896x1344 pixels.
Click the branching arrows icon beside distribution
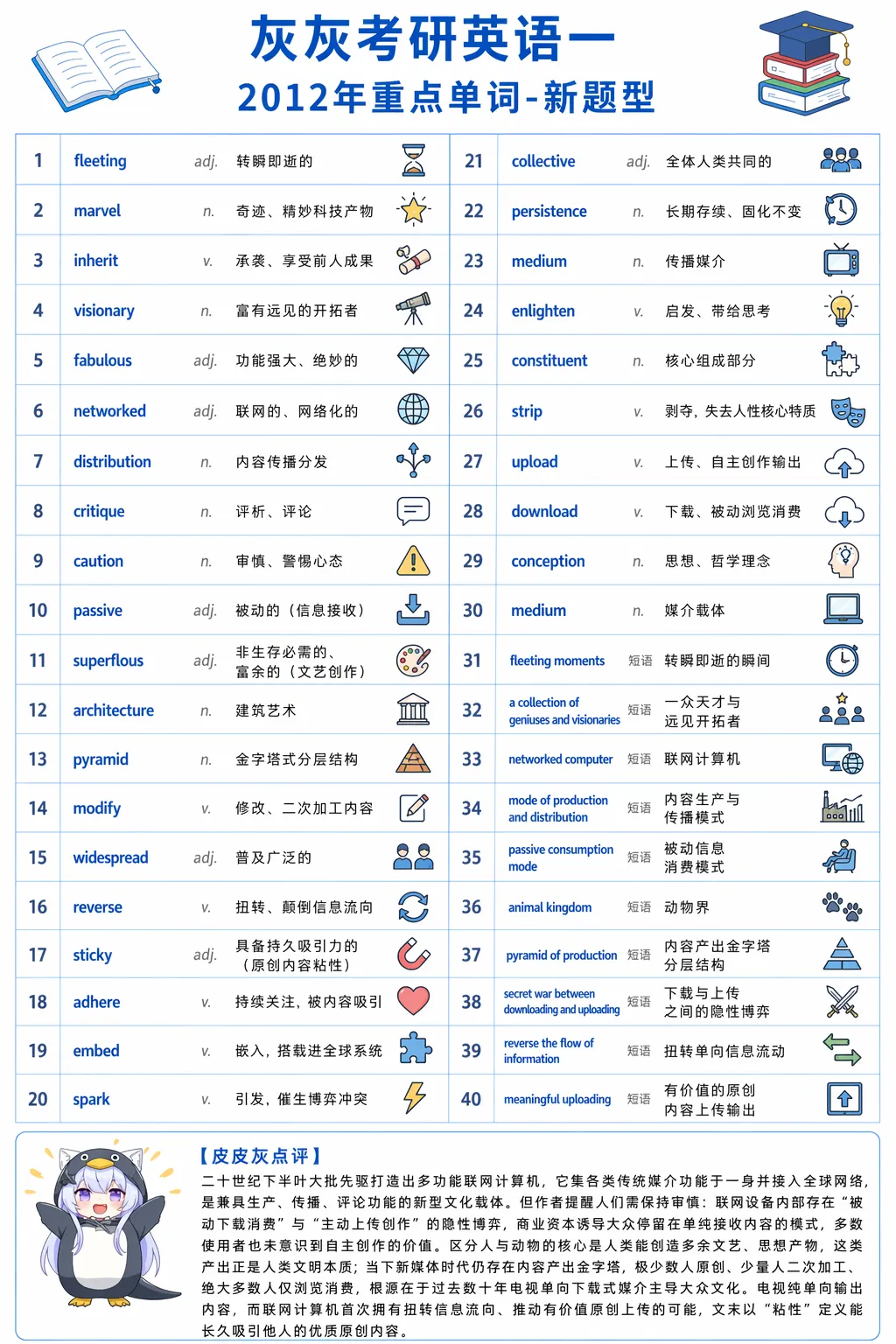pos(413,460)
